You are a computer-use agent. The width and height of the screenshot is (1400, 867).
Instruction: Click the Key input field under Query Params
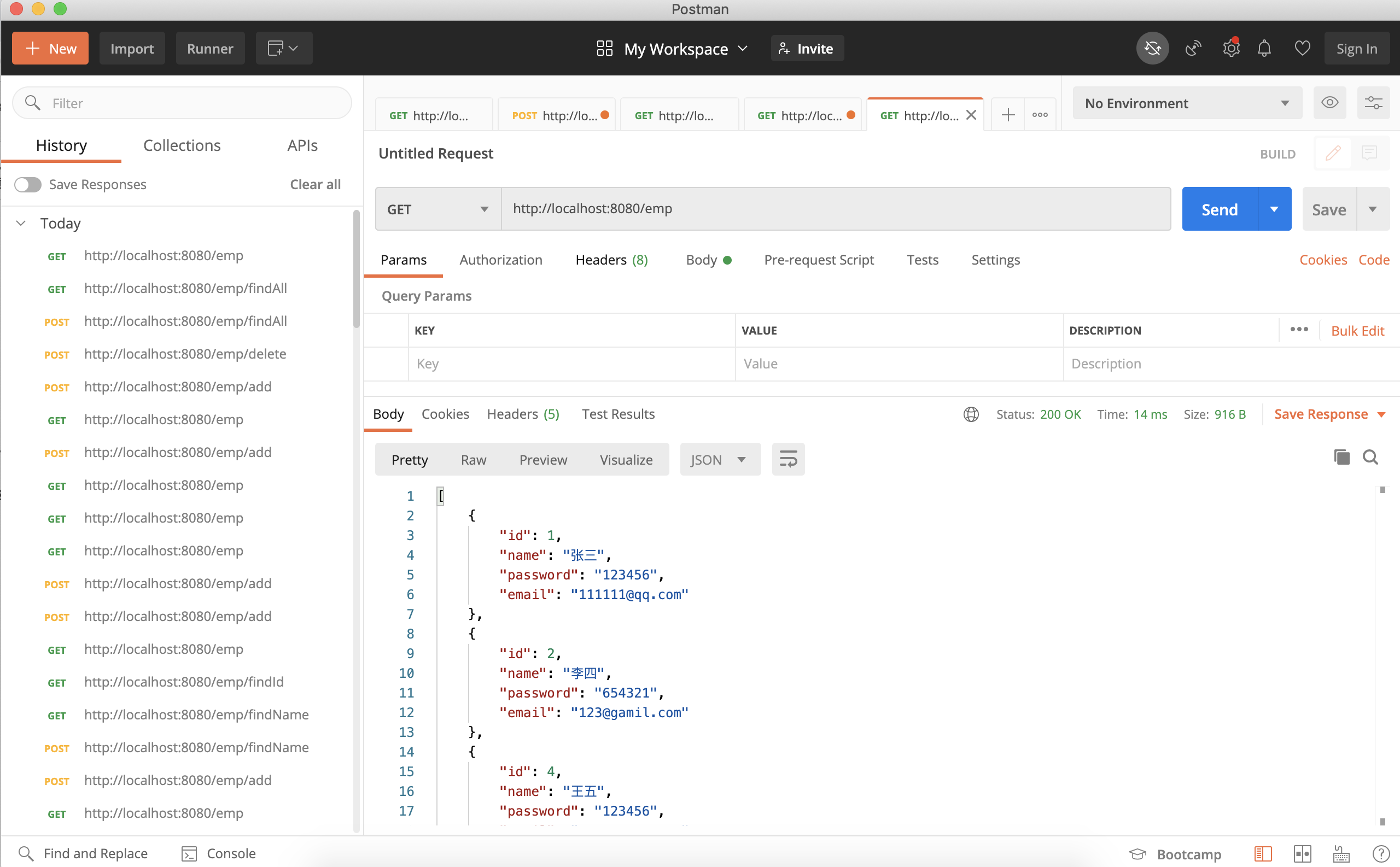pyautogui.click(x=571, y=364)
